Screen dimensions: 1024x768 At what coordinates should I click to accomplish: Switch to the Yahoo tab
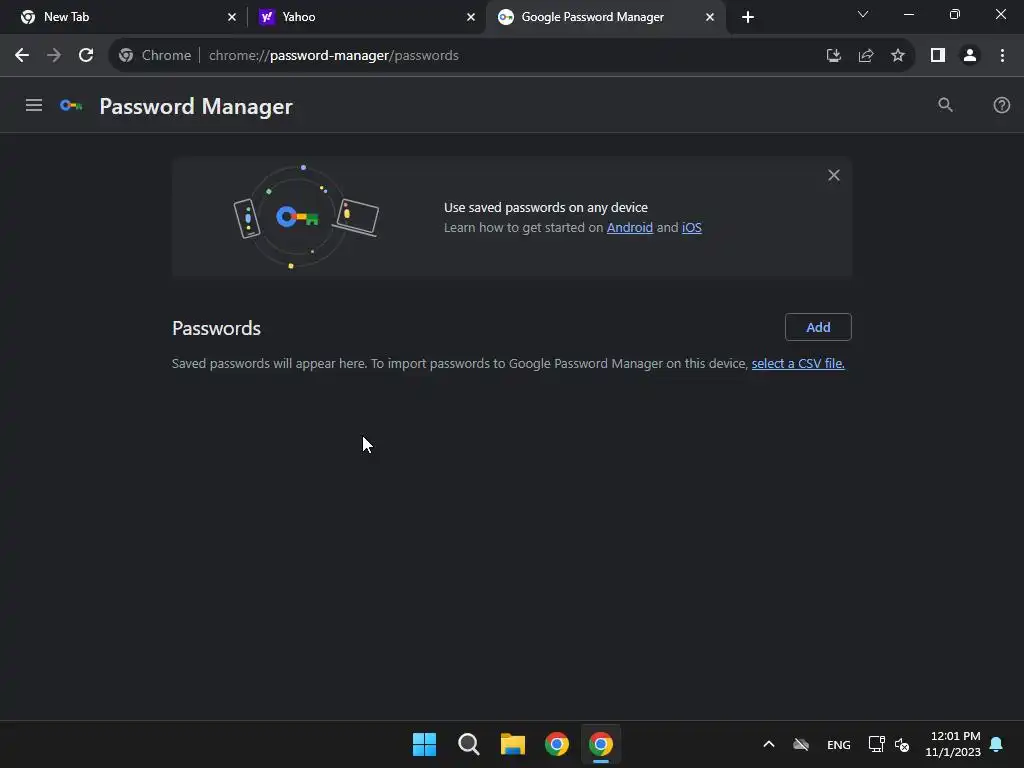[x=366, y=17]
